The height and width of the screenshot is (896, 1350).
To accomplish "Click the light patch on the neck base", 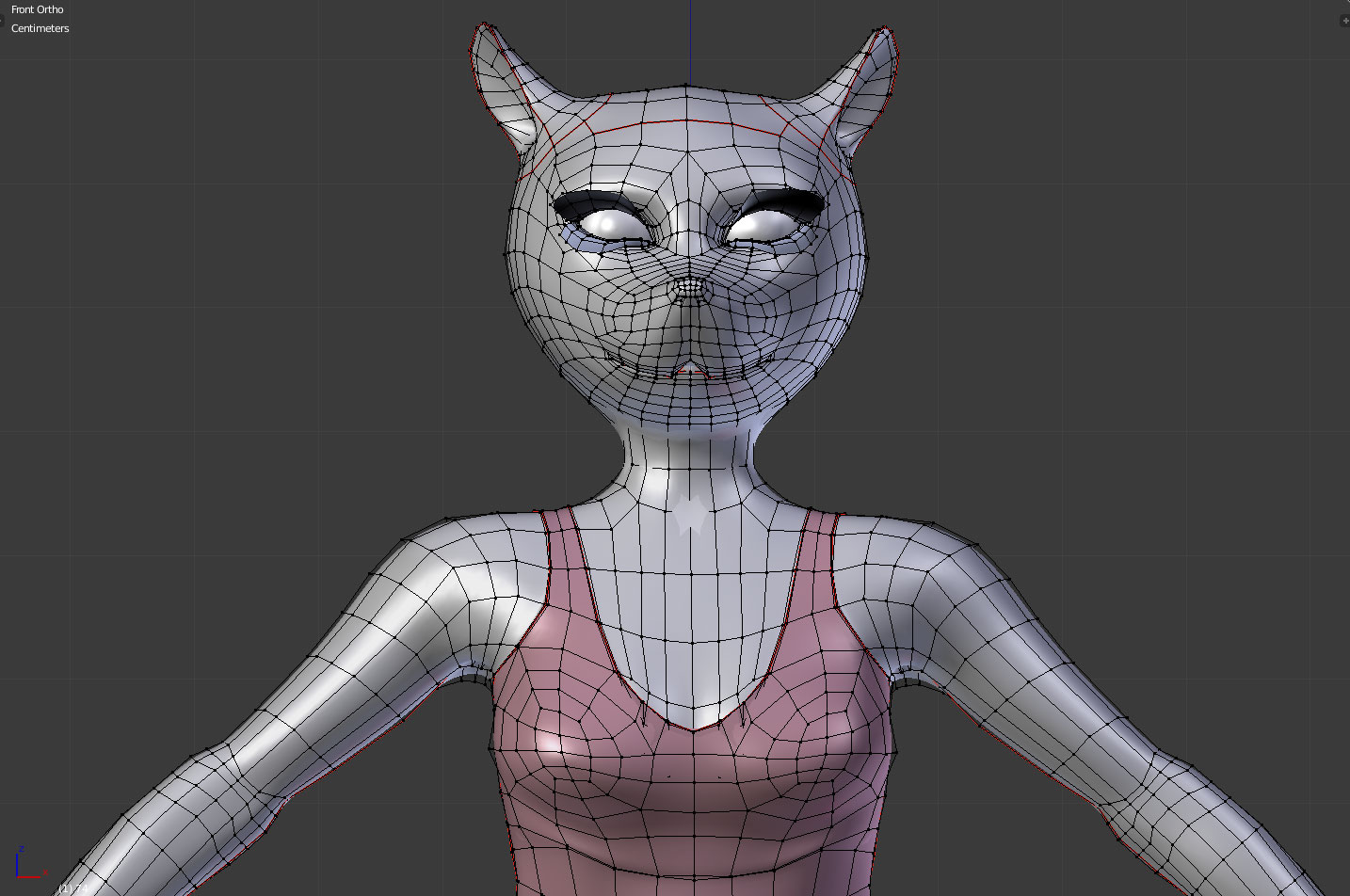I will click(690, 515).
